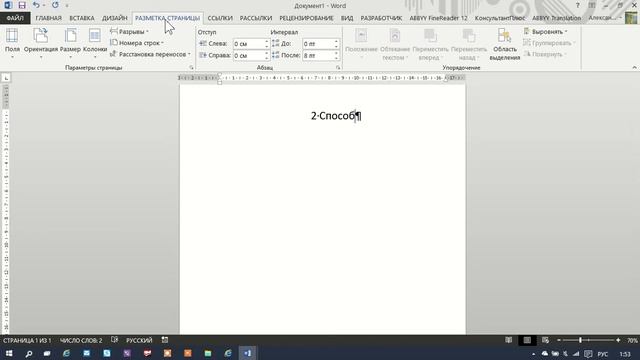
Task: Open the Размер page size button
Action: point(70,43)
